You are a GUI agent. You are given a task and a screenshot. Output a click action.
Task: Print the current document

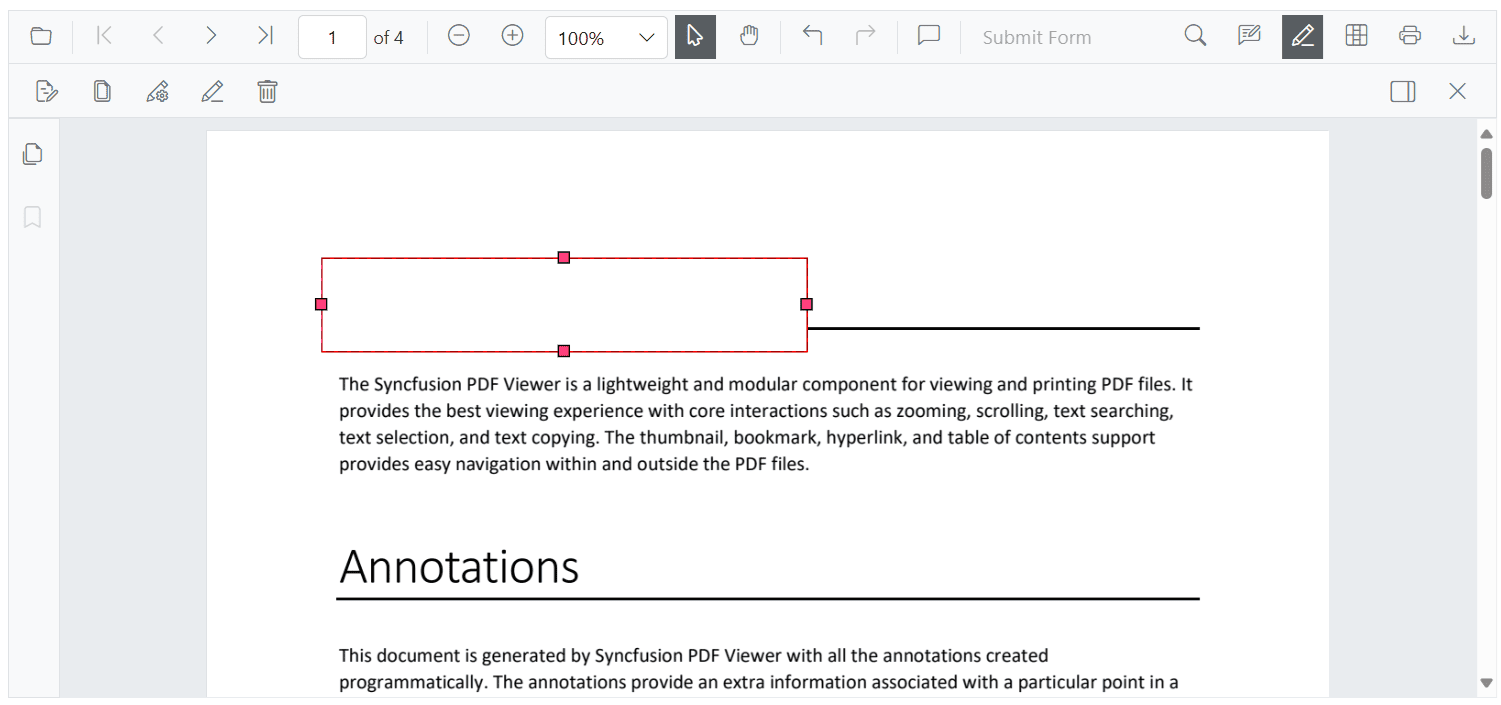coord(1410,35)
